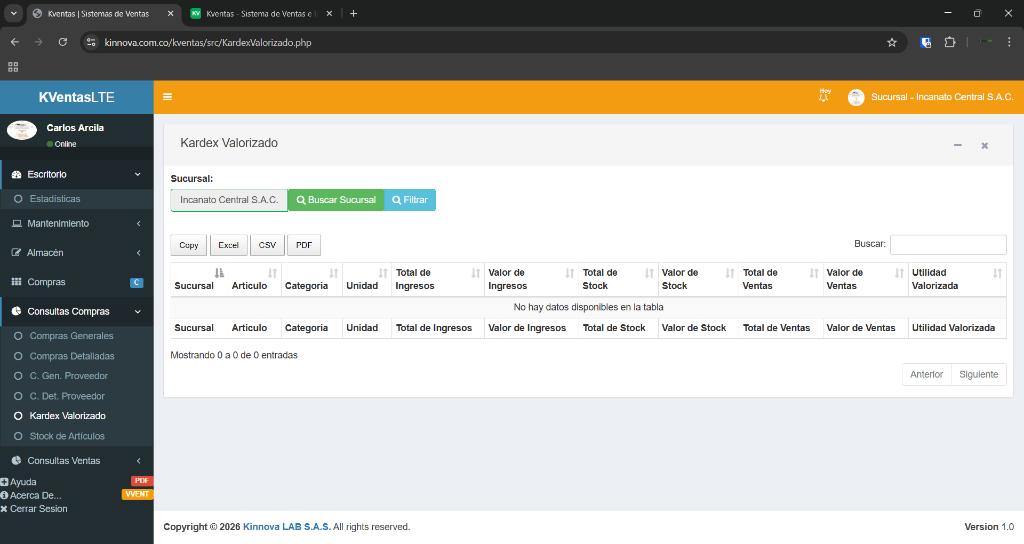Screen dimensions: 1024x544
Task: Click the KVentasLTE logo
Action: click(76, 97)
